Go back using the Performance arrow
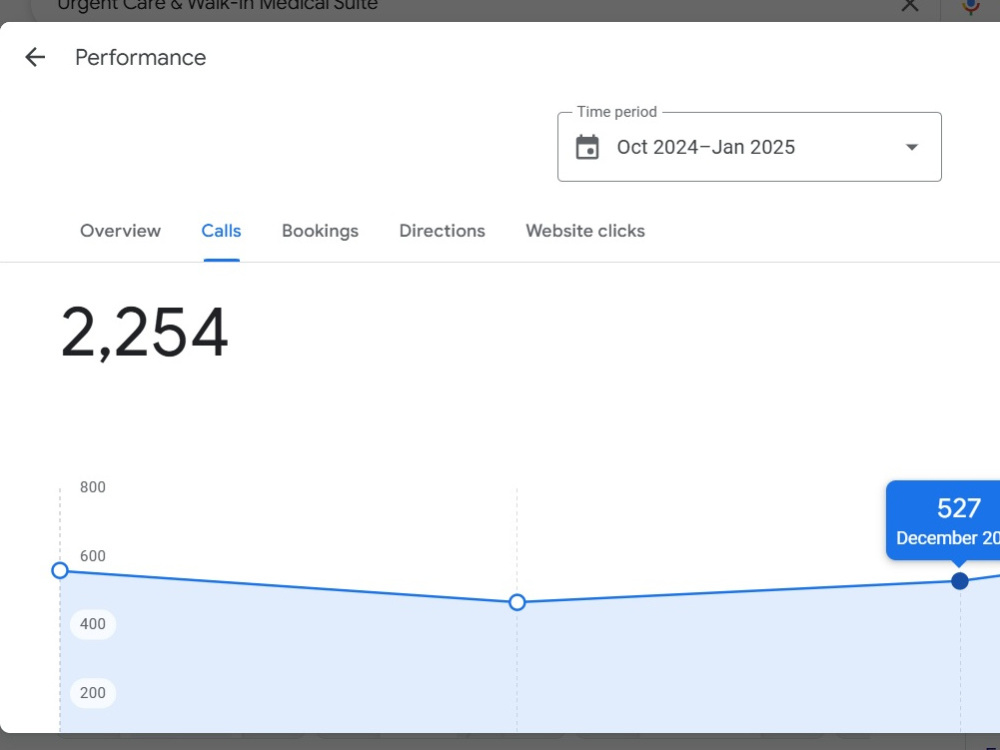This screenshot has width=1000, height=750. point(35,57)
